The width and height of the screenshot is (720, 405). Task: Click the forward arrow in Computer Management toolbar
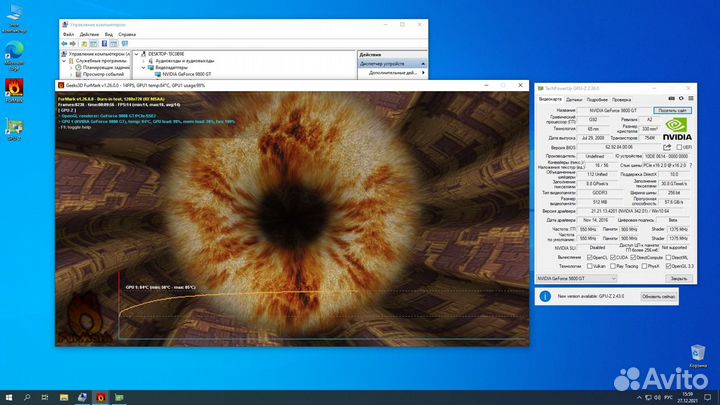click(73, 44)
